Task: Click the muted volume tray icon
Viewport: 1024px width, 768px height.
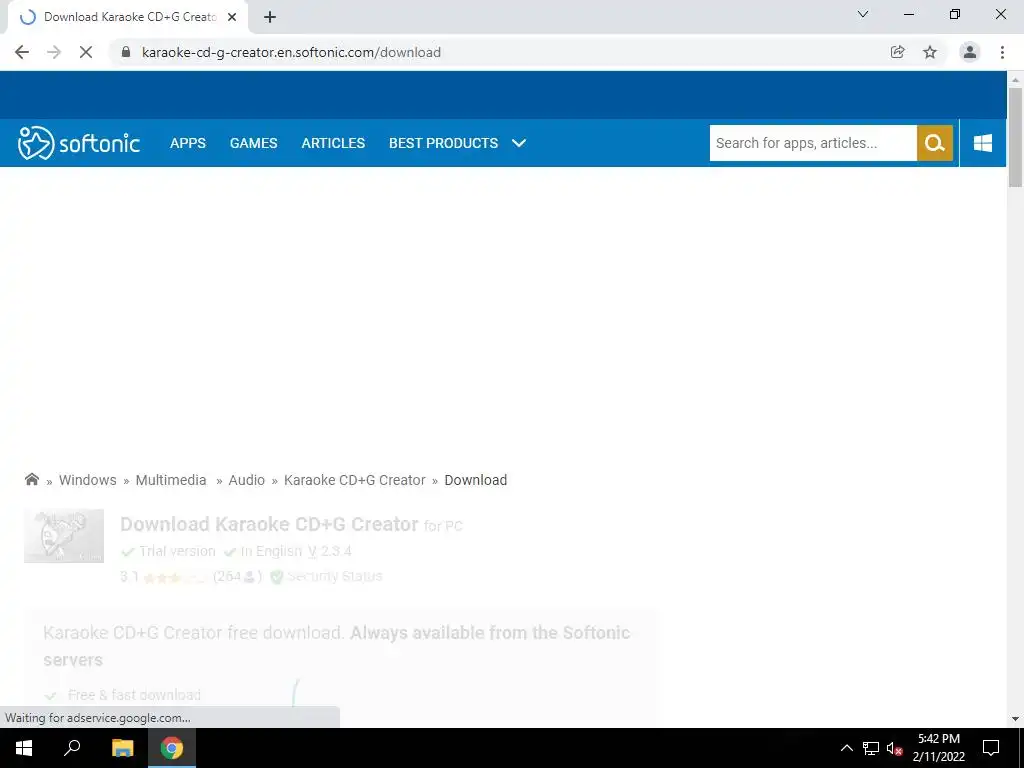Action: pyautogui.click(x=894, y=748)
